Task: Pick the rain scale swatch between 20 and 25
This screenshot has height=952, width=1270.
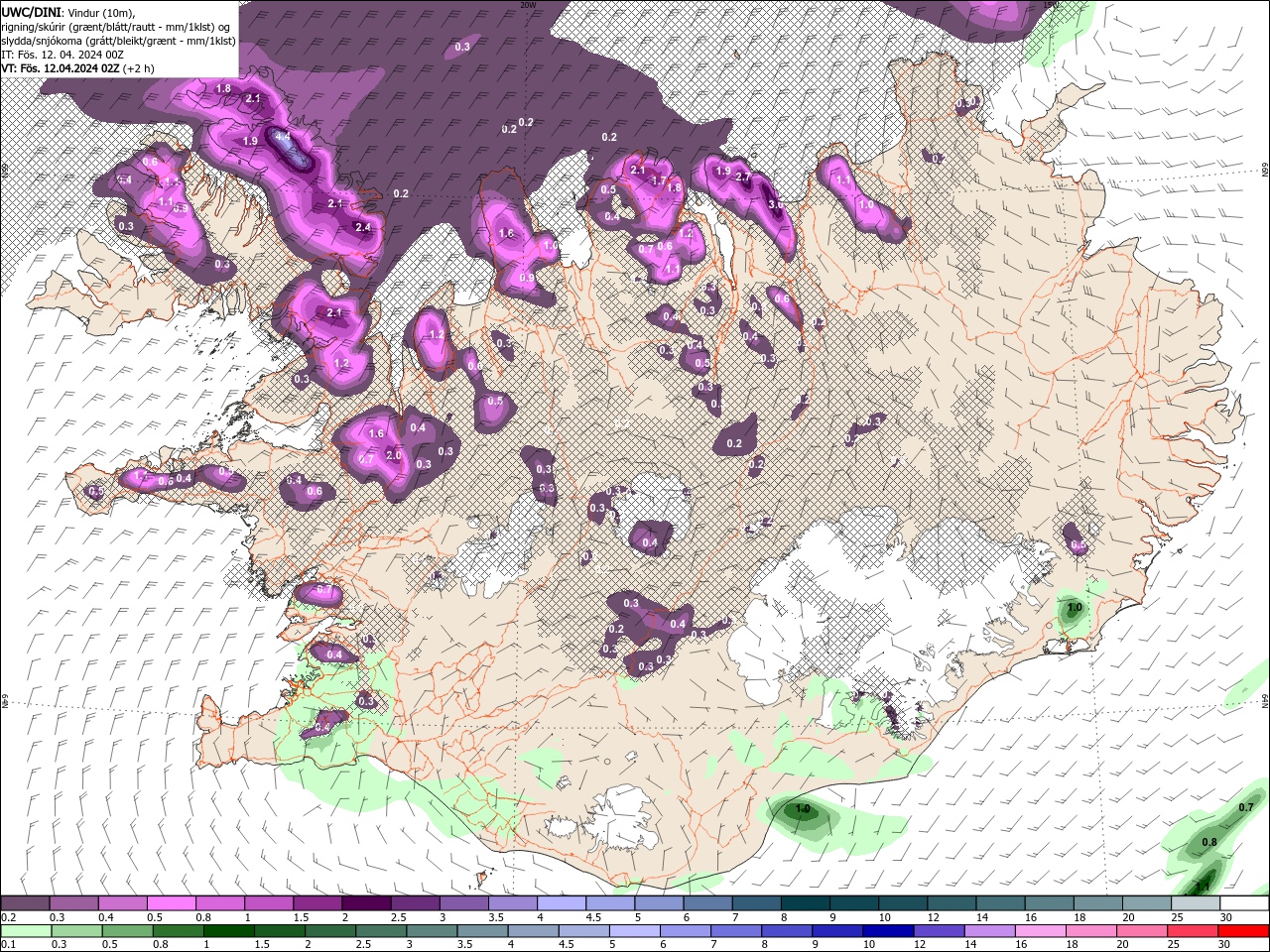Action: [x=1144, y=931]
